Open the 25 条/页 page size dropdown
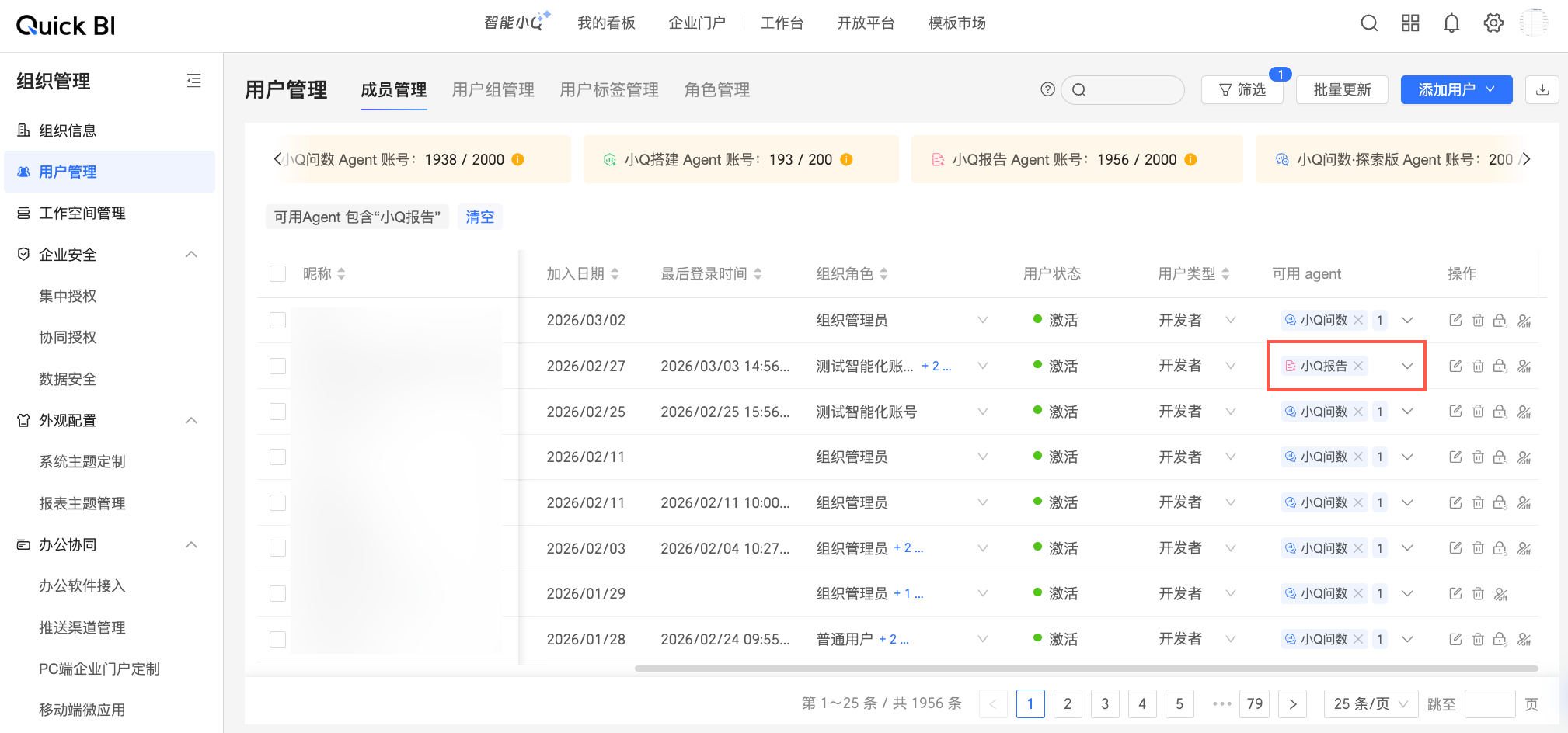The image size is (1568, 733). pyautogui.click(x=1370, y=703)
